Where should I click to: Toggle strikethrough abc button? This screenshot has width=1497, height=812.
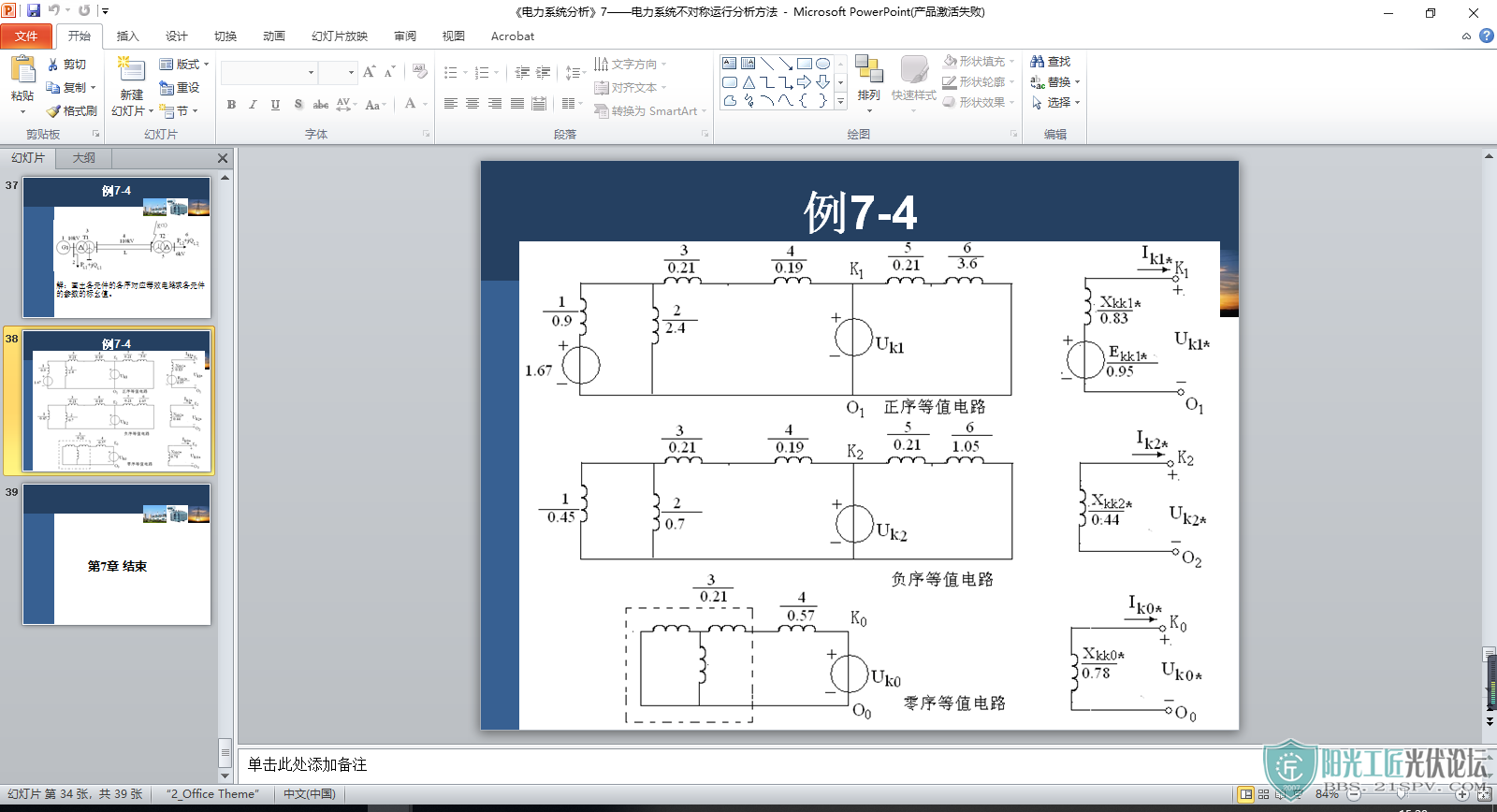point(320,104)
